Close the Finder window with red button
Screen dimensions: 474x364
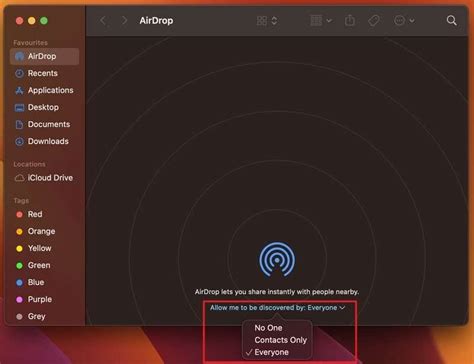pos(19,21)
